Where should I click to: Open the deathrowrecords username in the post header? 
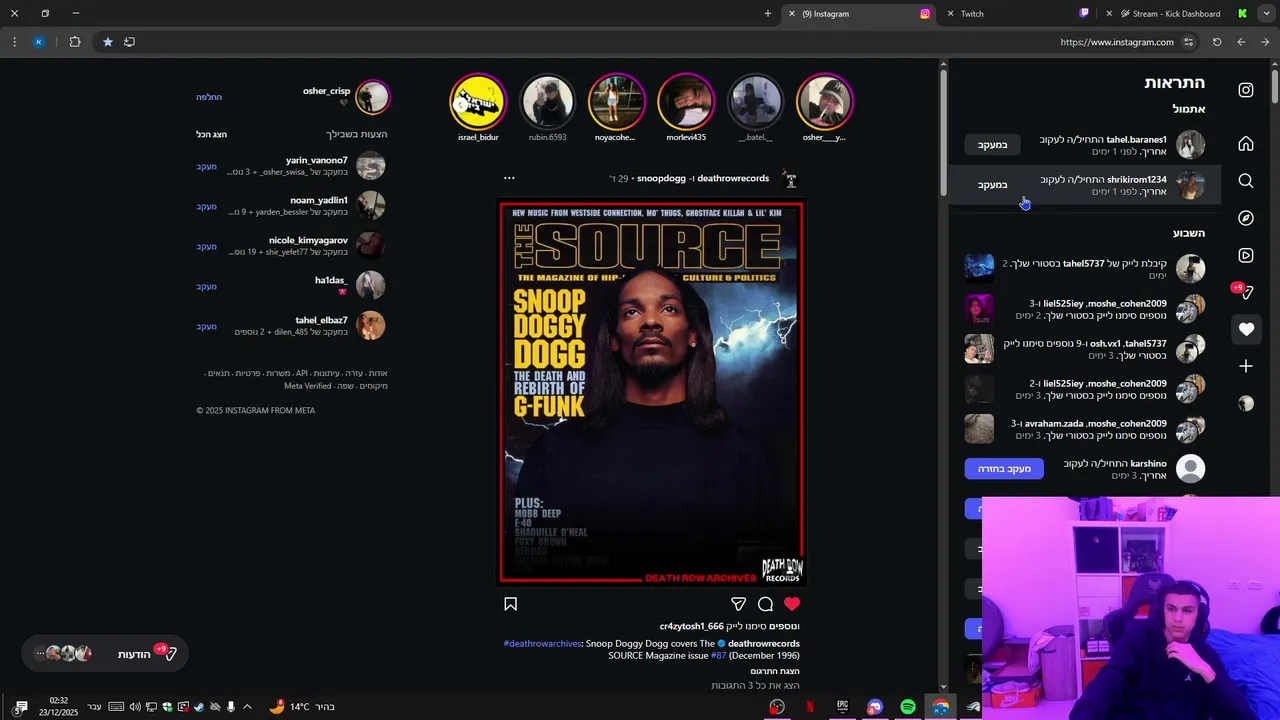point(733,178)
